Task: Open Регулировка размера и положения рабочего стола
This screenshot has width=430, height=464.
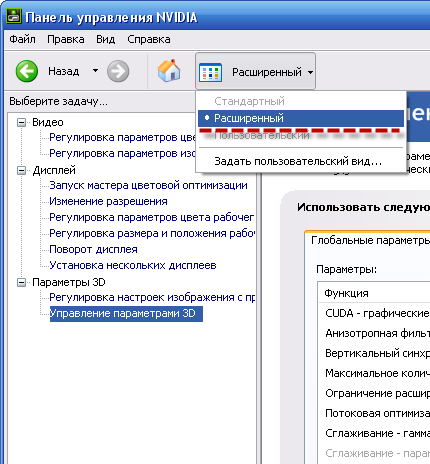Action: pyautogui.click(x=152, y=233)
